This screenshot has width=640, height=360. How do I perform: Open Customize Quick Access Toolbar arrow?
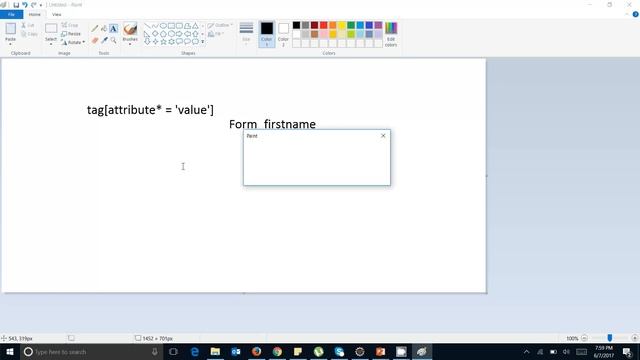[41, 5]
